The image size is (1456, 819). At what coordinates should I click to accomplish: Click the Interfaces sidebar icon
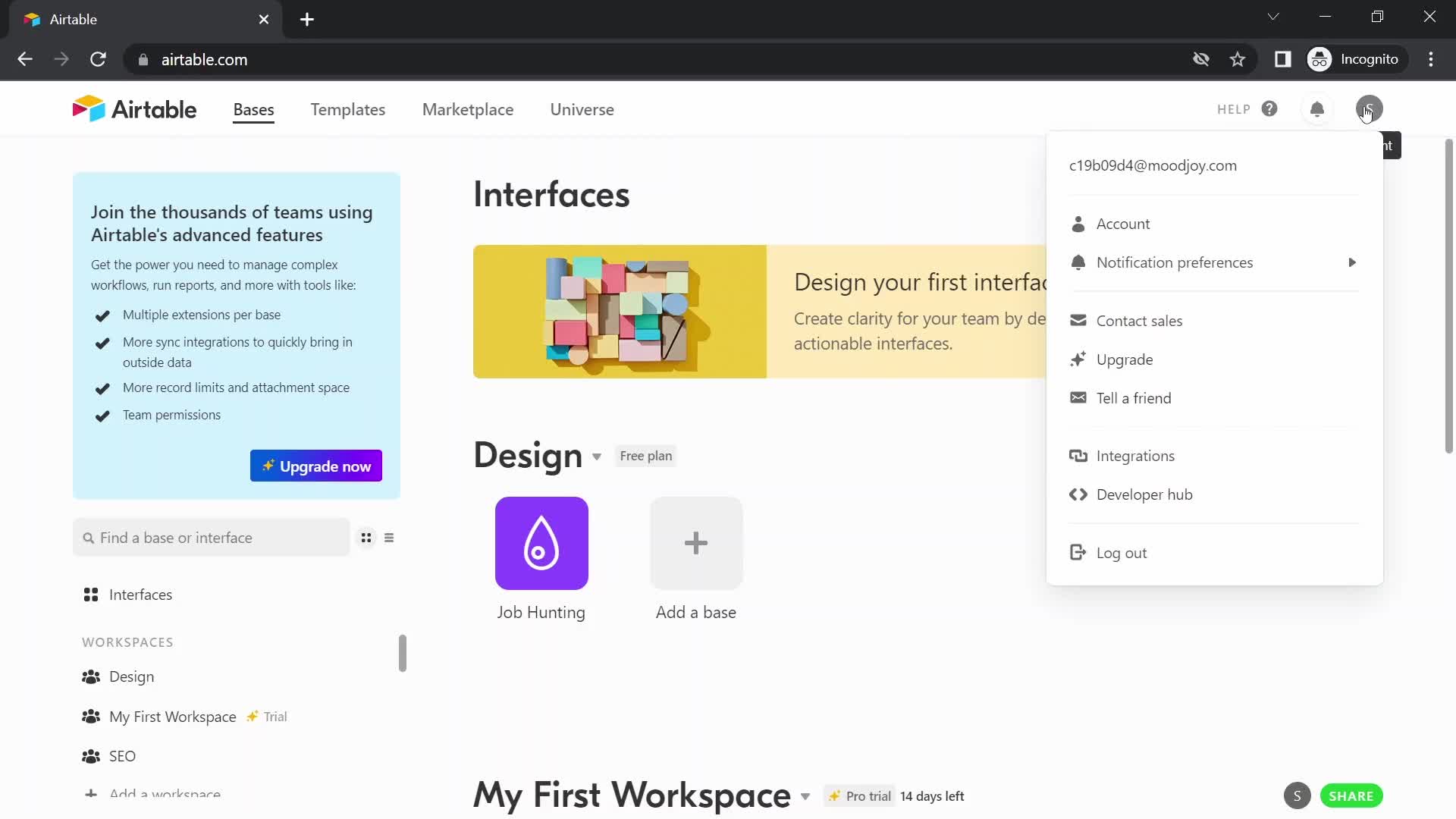(91, 594)
